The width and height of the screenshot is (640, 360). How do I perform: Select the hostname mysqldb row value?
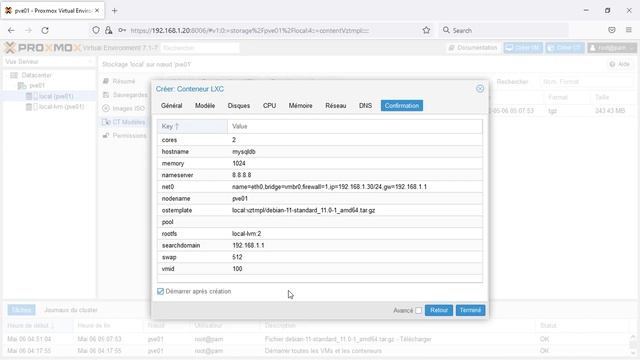coord(244,151)
